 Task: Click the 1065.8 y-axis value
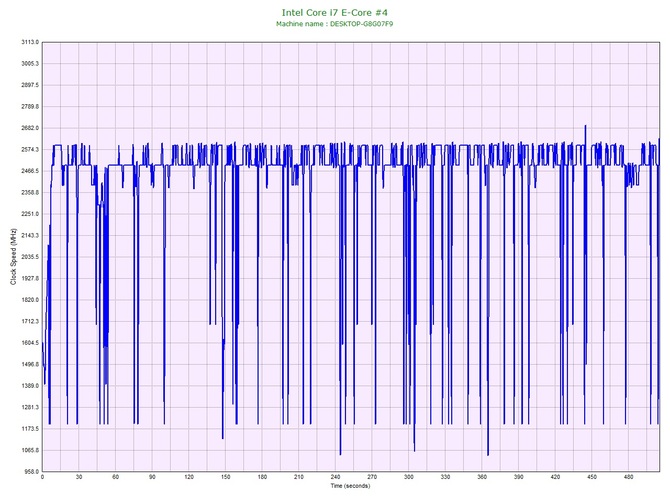pyautogui.click(x=30, y=450)
